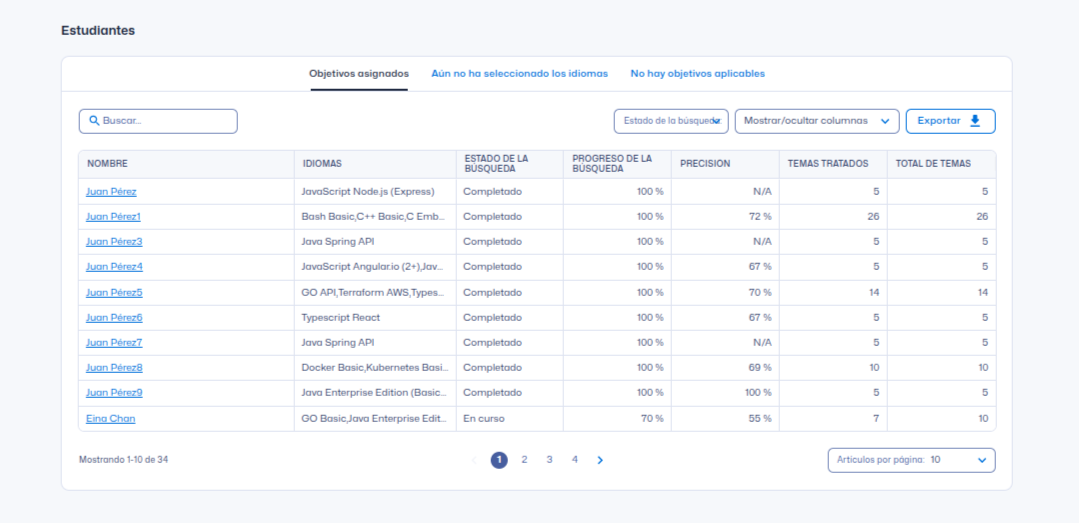Switch to Objetivos asignados tab
Image resolution: width=1079 pixels, height=523 pixels.
(x=358, y=74)
